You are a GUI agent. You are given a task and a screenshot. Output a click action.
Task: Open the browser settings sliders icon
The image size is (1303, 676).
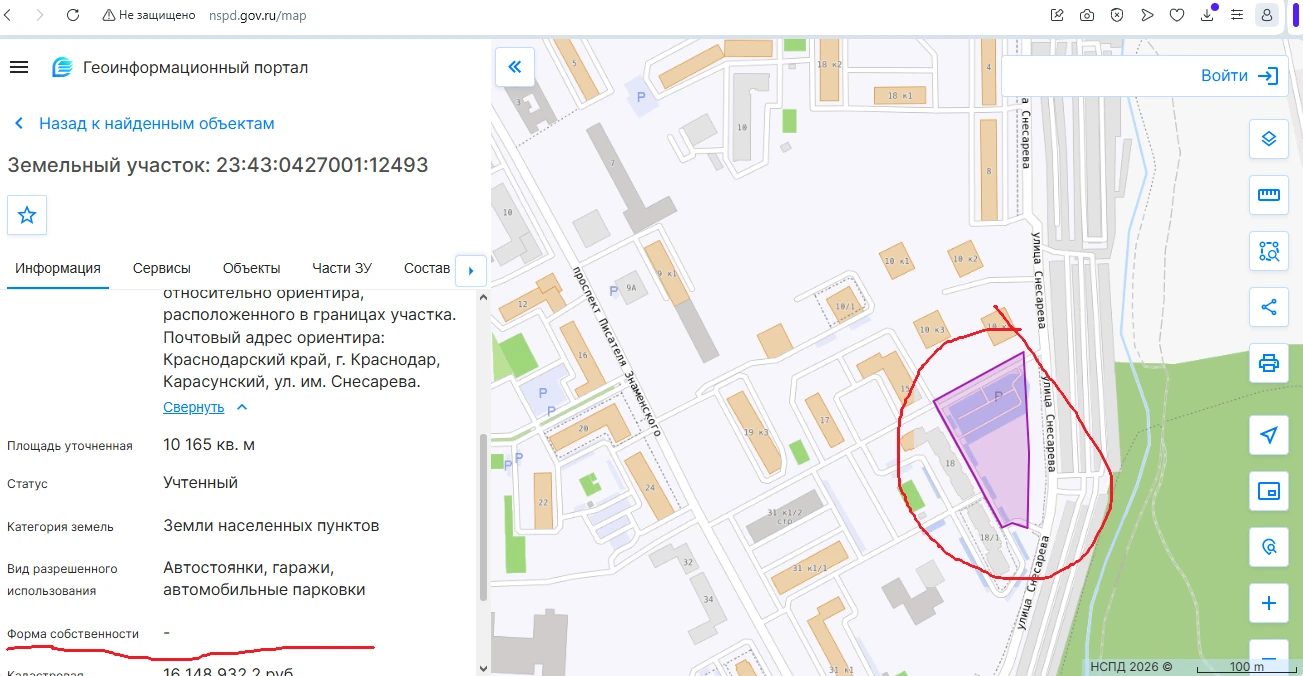pyautogui.click(x=1237, y=16)
